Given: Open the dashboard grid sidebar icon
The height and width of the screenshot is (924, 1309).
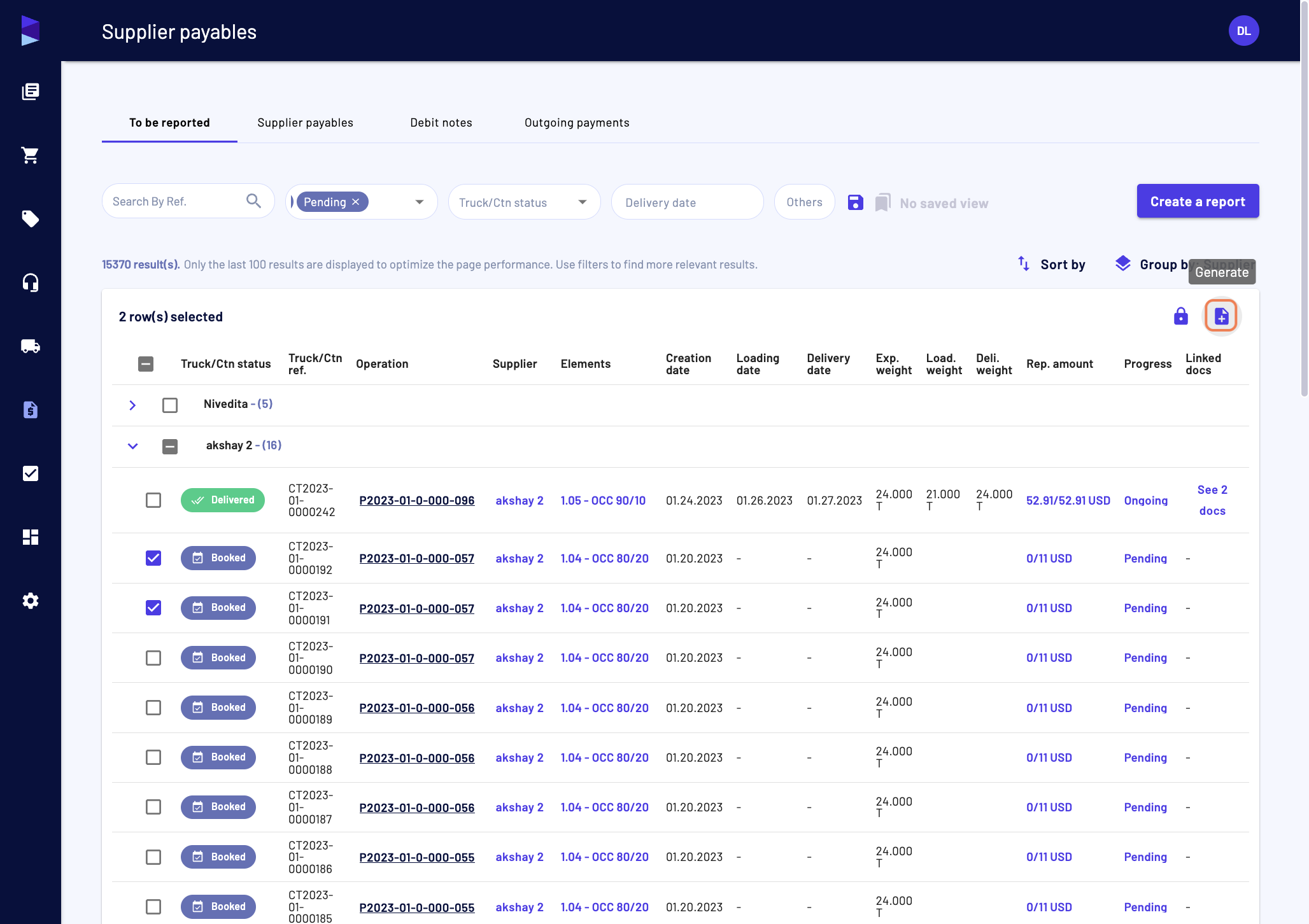Looking at the screenshot, I should [x=30, y=537].
